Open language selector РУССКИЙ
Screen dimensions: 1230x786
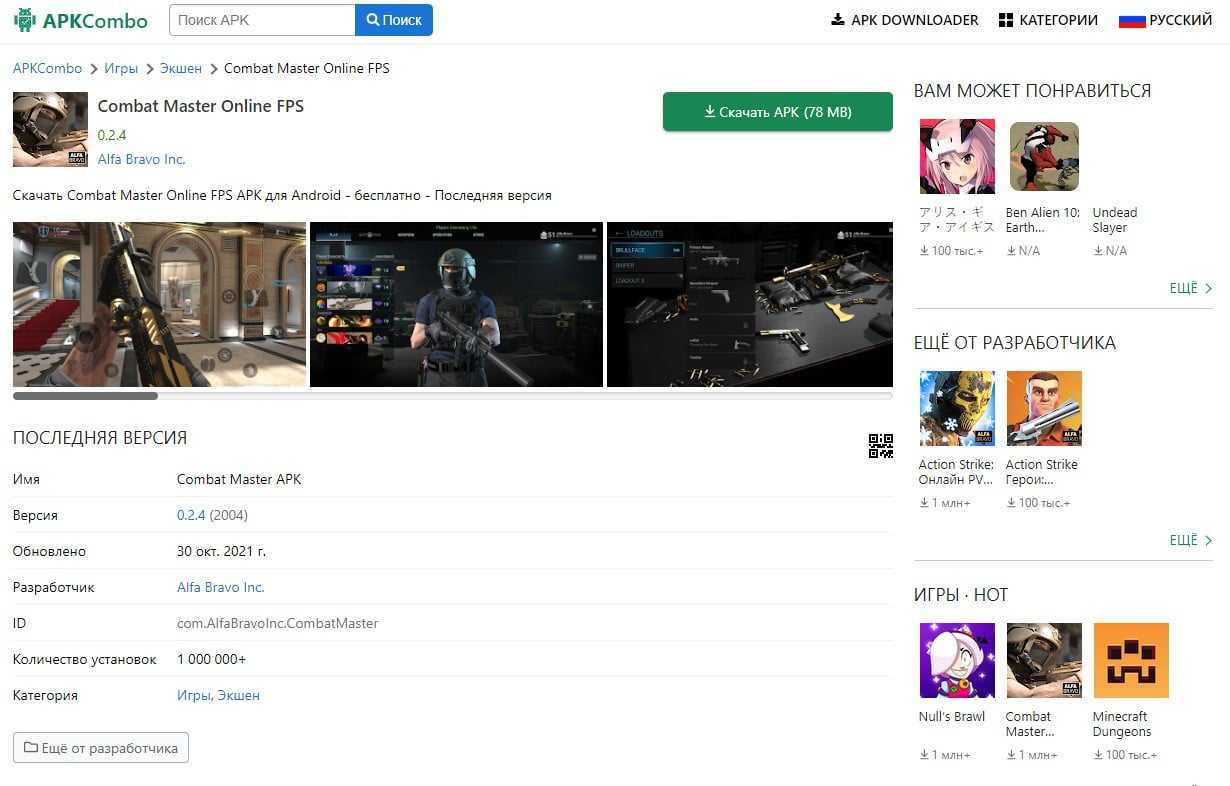click(x=1165, y=20)
